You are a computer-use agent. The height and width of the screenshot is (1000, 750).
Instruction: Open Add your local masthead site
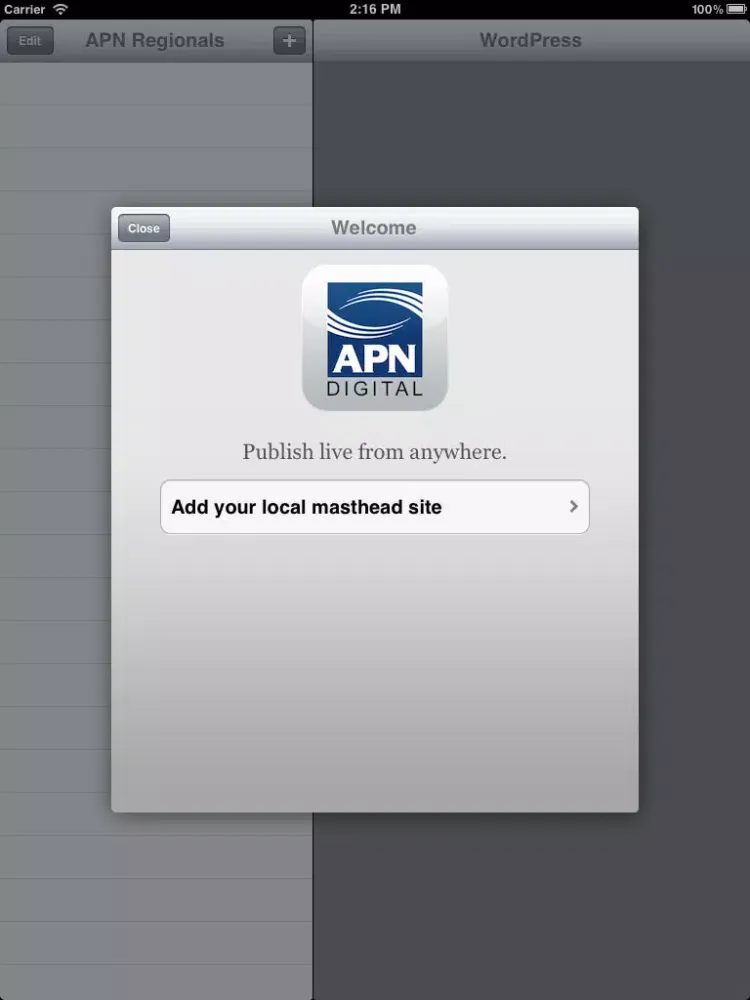[x=374, y=507]
